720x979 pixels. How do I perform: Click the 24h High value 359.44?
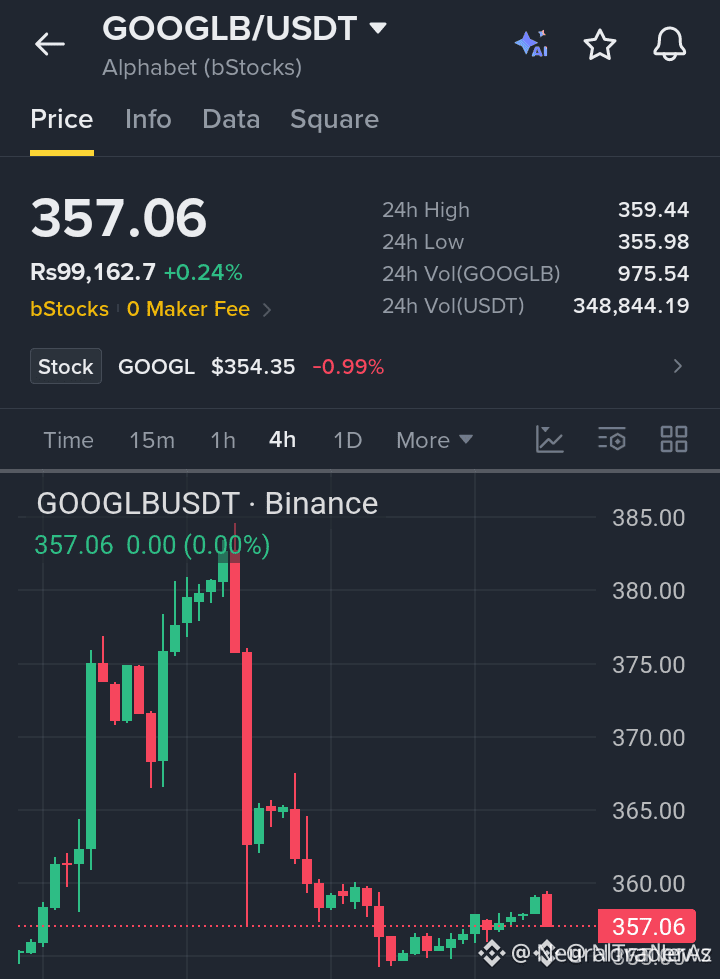pos(653,210)
